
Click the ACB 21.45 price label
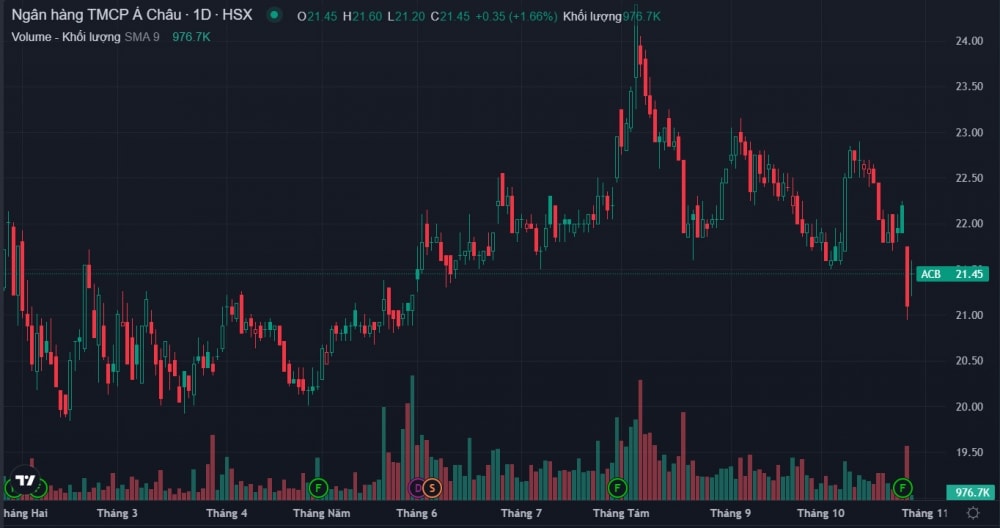(x=955, y=274)
